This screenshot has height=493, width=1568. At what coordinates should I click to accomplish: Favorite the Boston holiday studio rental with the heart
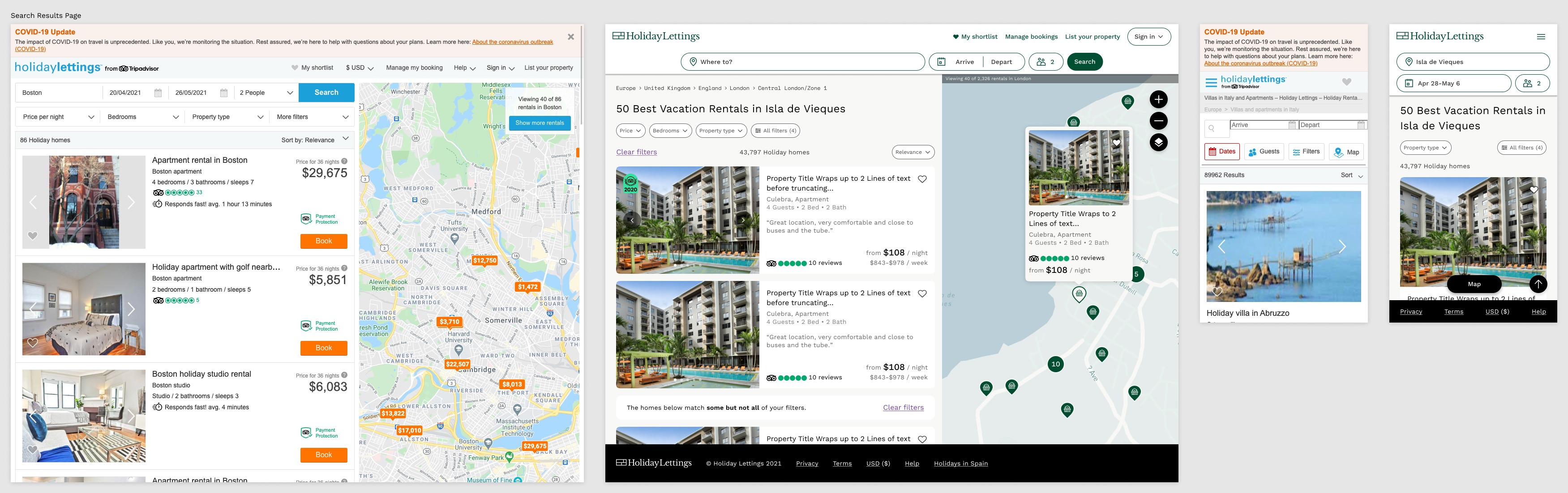point(32,449)
